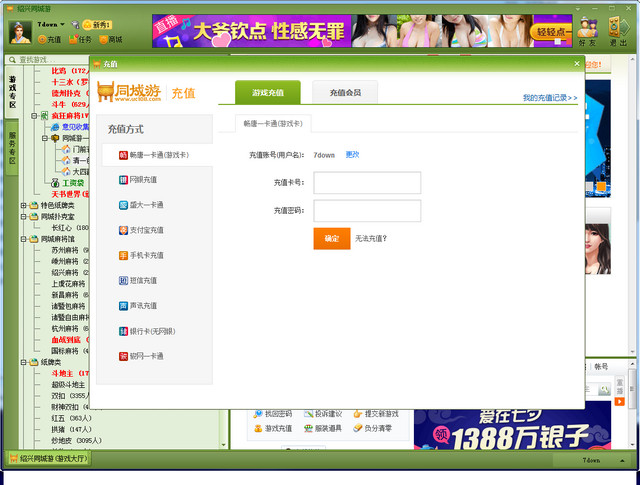Open 任务 tasks in header
The height and width of the screenshot is (485, 640).
tap(80, 40)
